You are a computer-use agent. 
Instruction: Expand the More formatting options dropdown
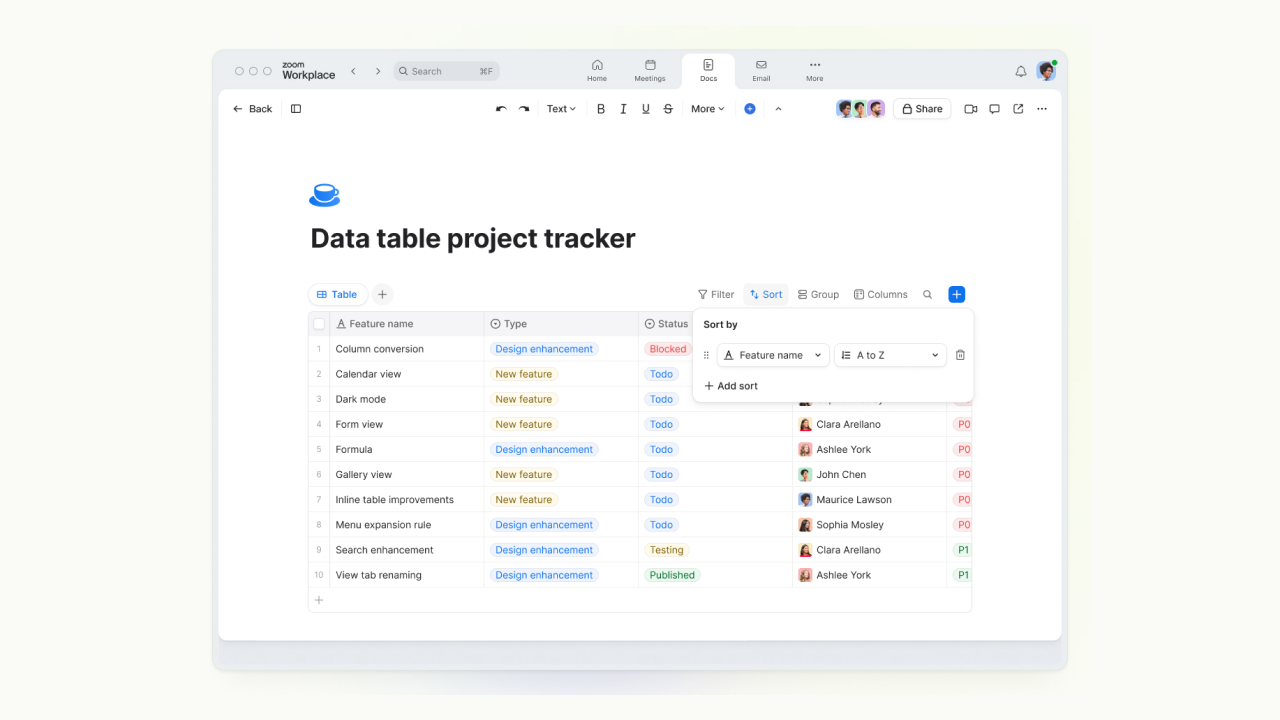click(707, 109)
